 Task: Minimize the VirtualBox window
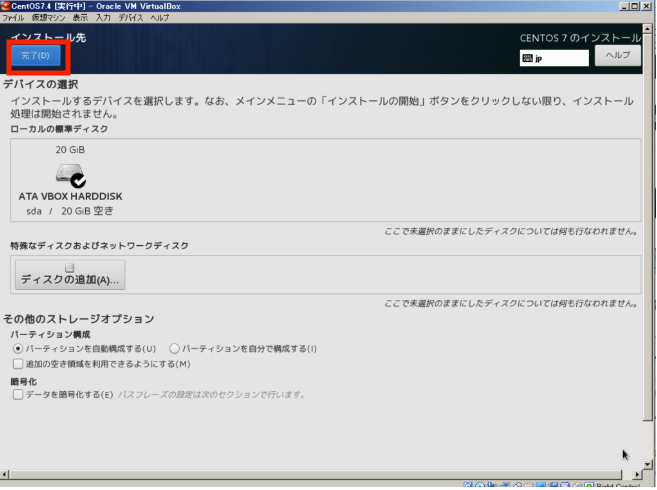point(624,6)
